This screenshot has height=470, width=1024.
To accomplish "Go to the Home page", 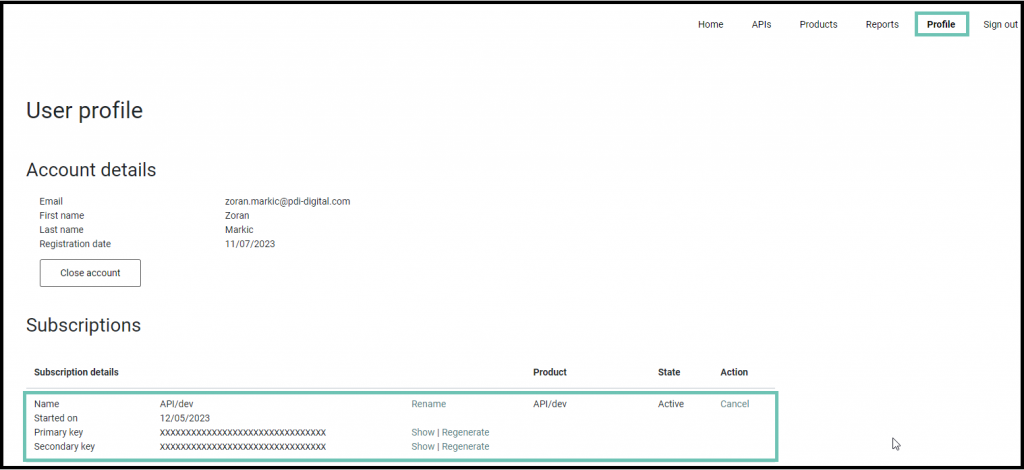I will pyautogui.click(x=710, y=24).
